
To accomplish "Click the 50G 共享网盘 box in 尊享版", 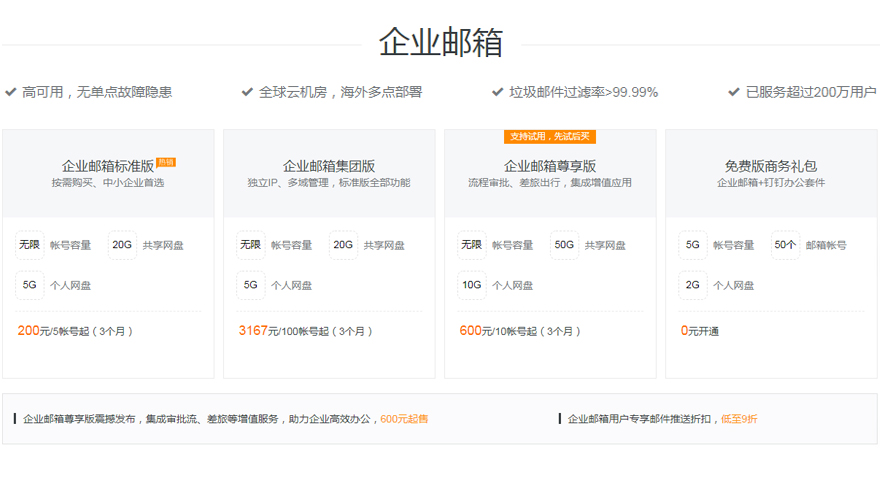I will tap(564, 245).
